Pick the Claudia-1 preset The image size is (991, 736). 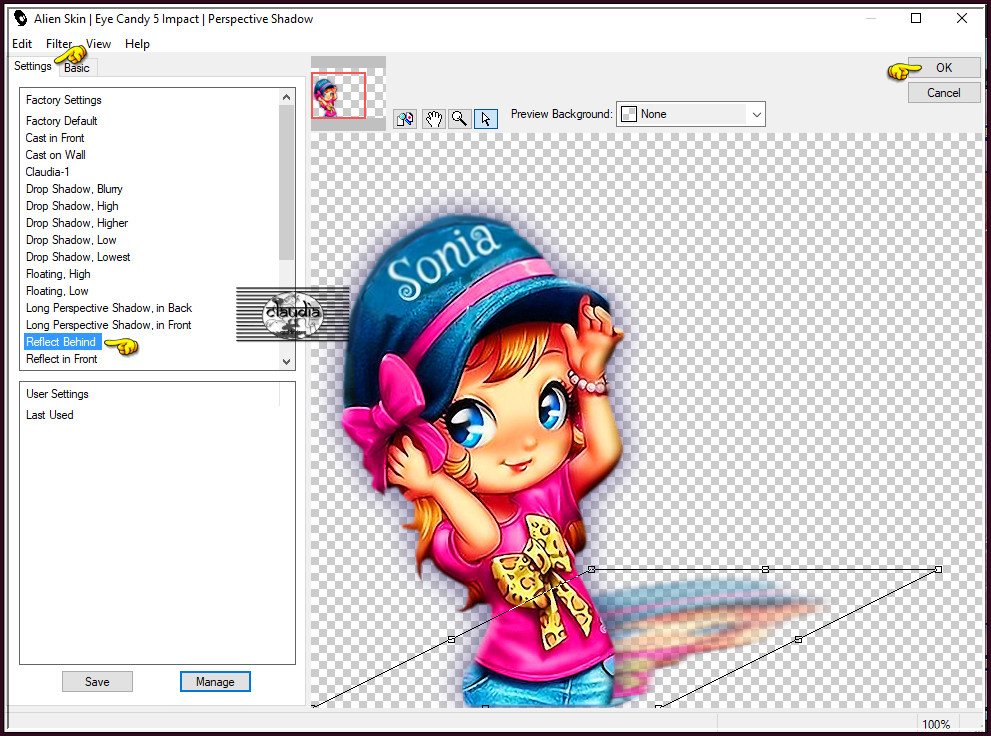(x=48, y=172)
